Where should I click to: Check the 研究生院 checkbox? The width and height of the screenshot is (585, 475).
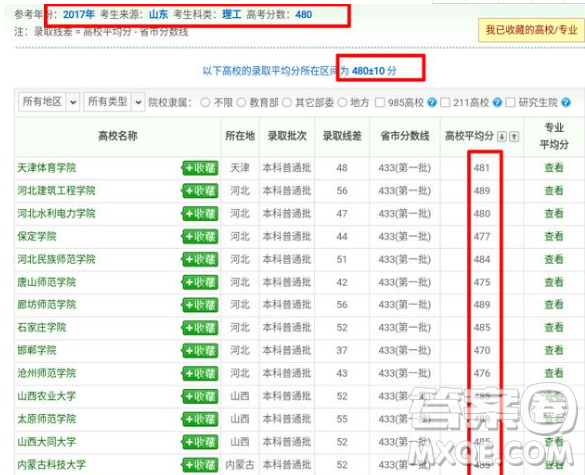coord(510,102)
